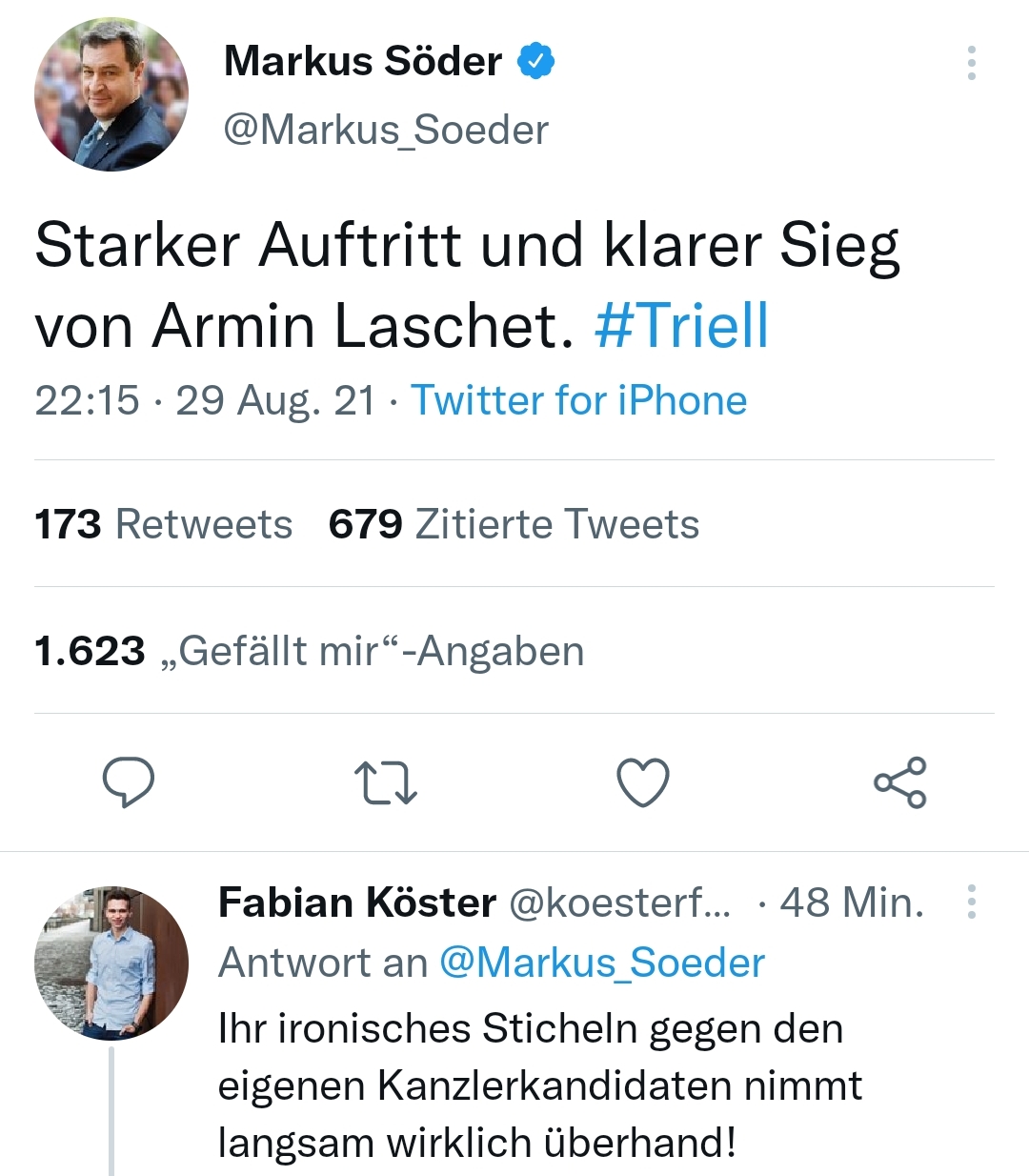
Task: Tap the @Markus_Soeder mention in reply
Action: pos(601,963)
